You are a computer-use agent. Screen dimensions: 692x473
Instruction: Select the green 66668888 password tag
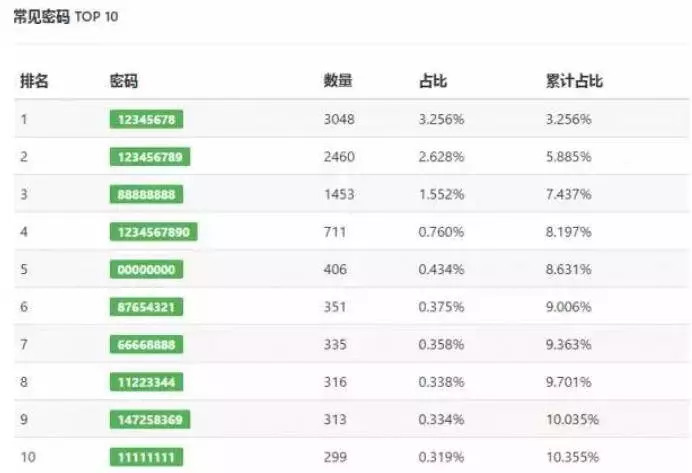tap(147, 344)
